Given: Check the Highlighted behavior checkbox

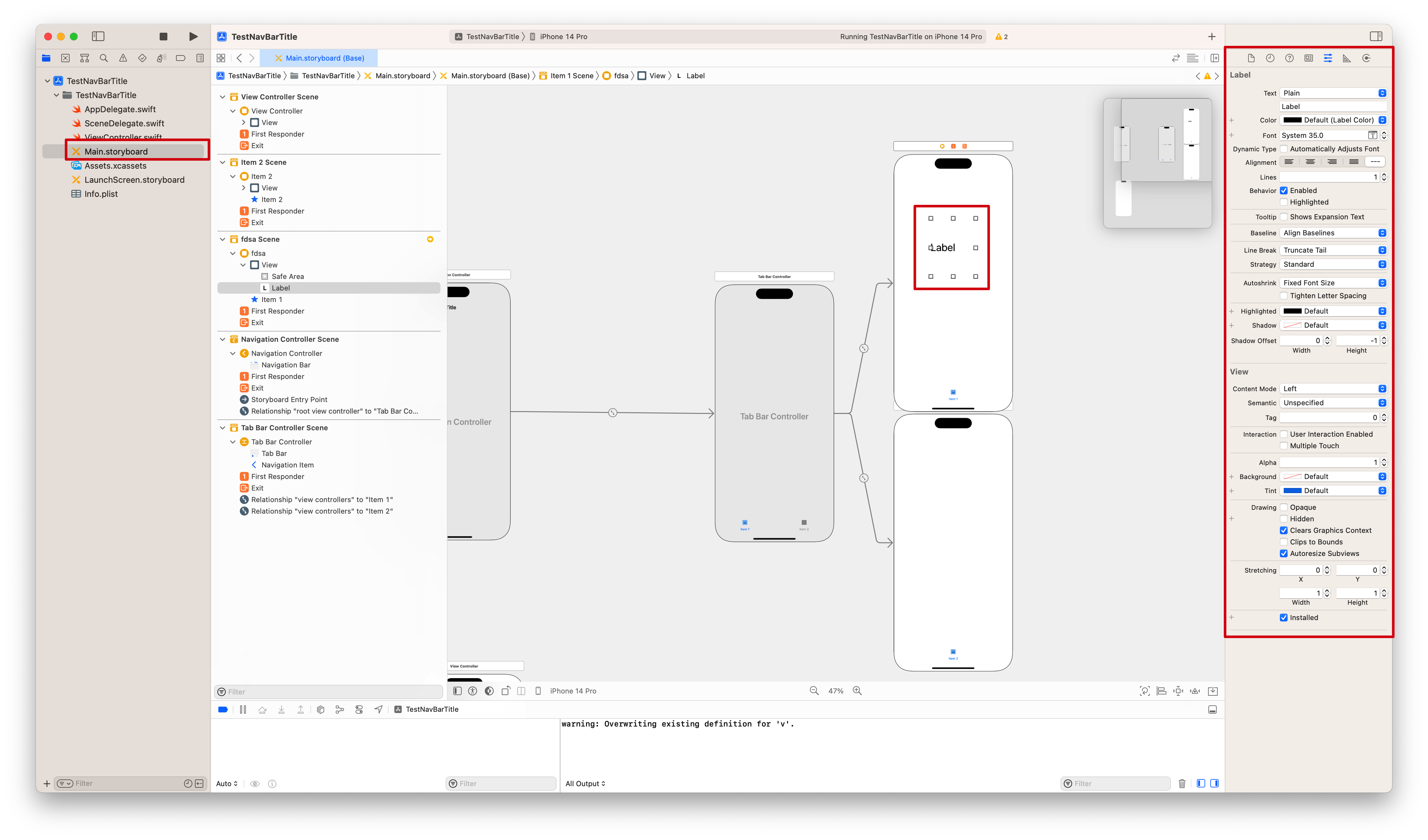Looking at the screenshot, I should [1283, 202].
